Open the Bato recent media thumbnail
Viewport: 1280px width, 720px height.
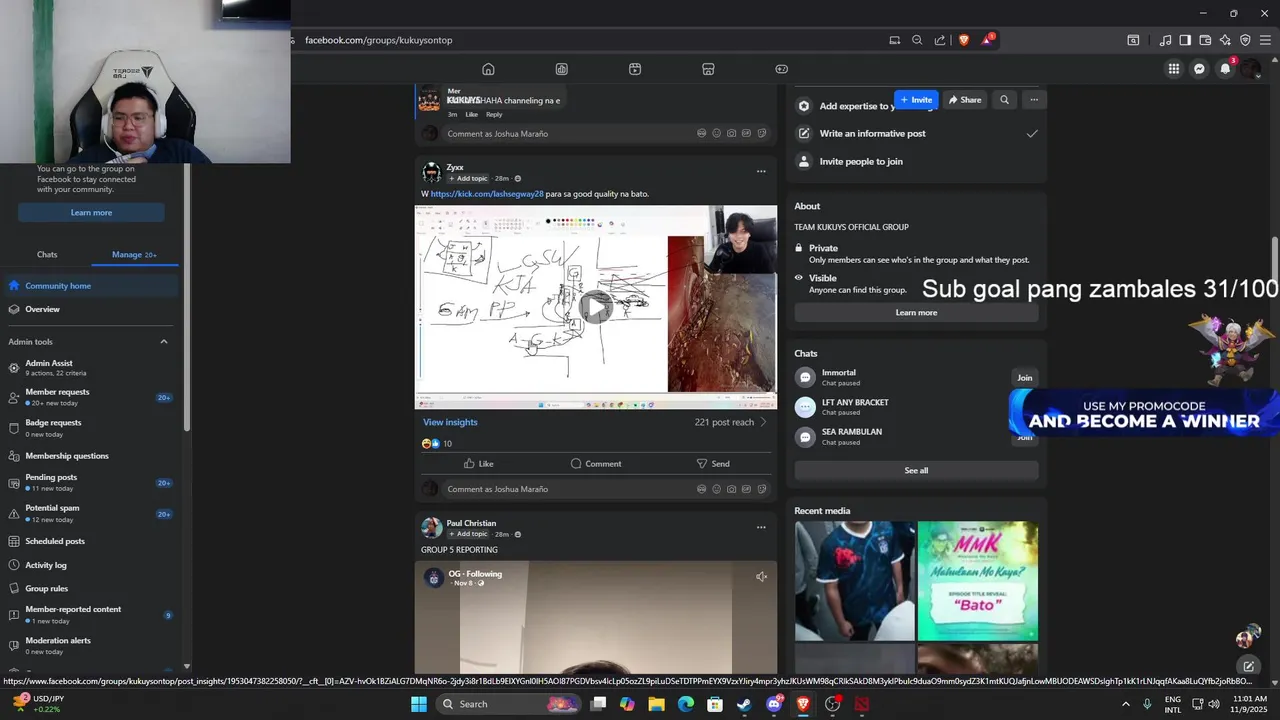(x=978, y=581)
